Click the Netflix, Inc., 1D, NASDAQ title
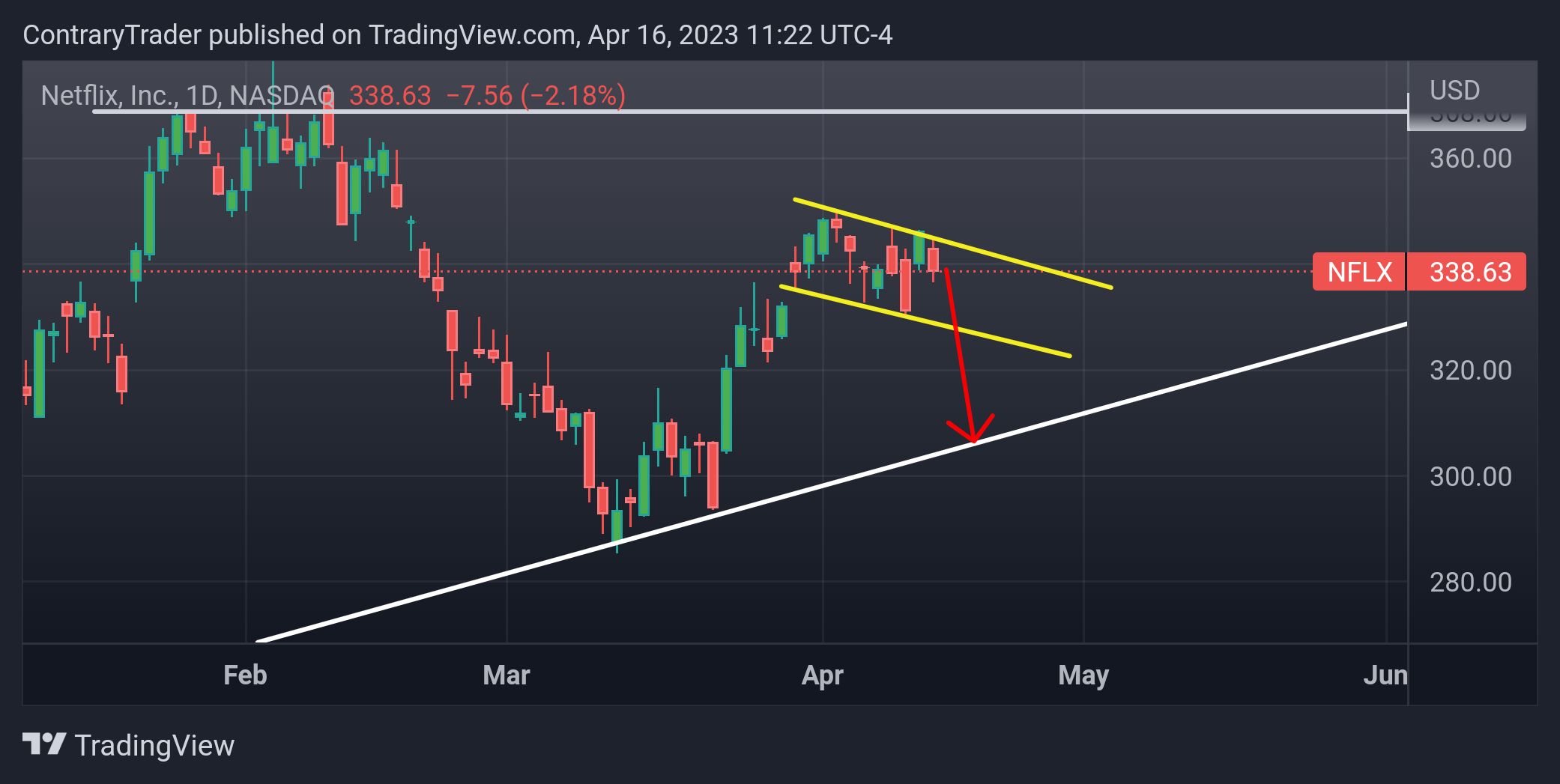Viewport: 1560px width, 784px height. [187, 96]
